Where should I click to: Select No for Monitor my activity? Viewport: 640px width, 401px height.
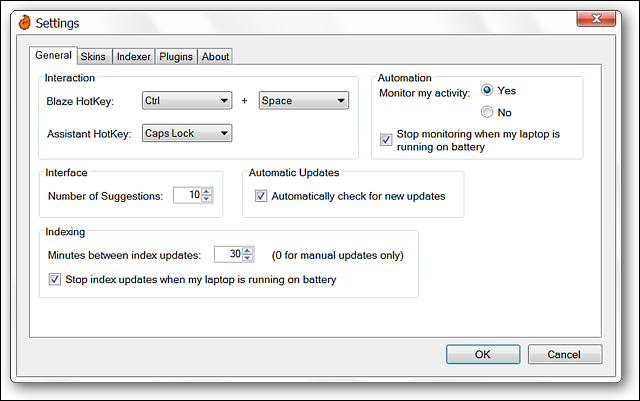[x=487, y=111]
